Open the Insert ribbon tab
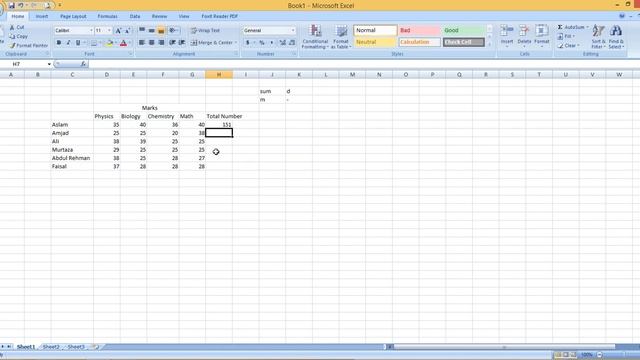The height and width of the screenshot is (360, 640). click(x=42, y=16)
